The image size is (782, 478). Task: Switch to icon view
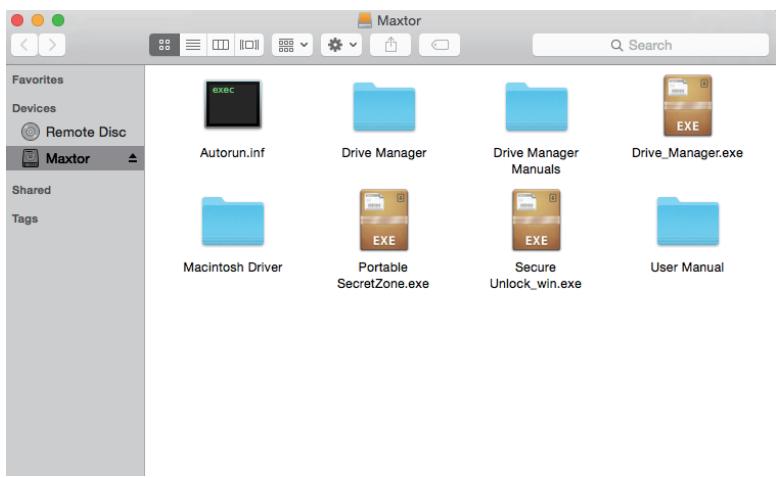165,45
